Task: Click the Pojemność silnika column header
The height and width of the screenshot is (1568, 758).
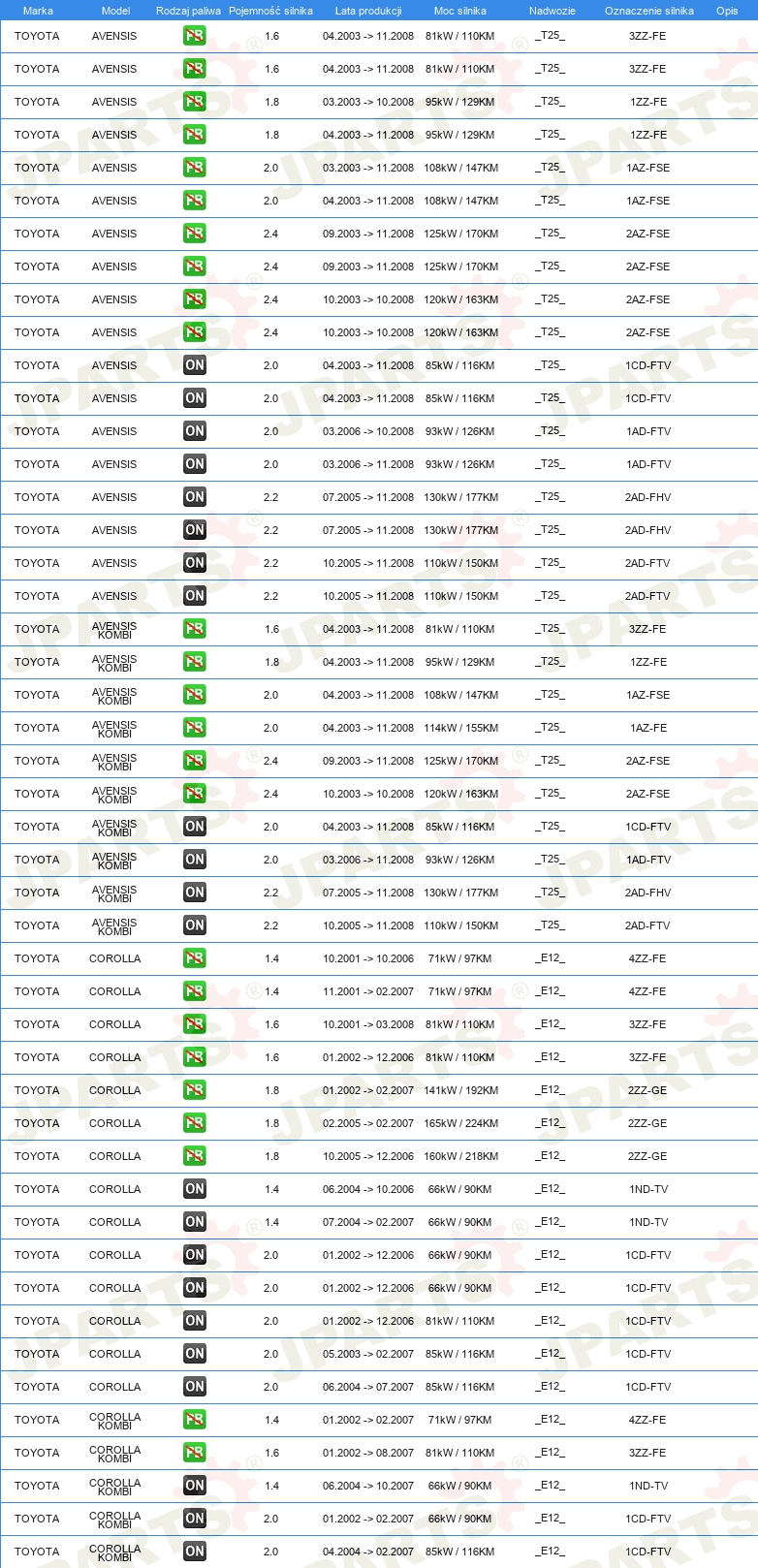Action: (x=270, y=11)
